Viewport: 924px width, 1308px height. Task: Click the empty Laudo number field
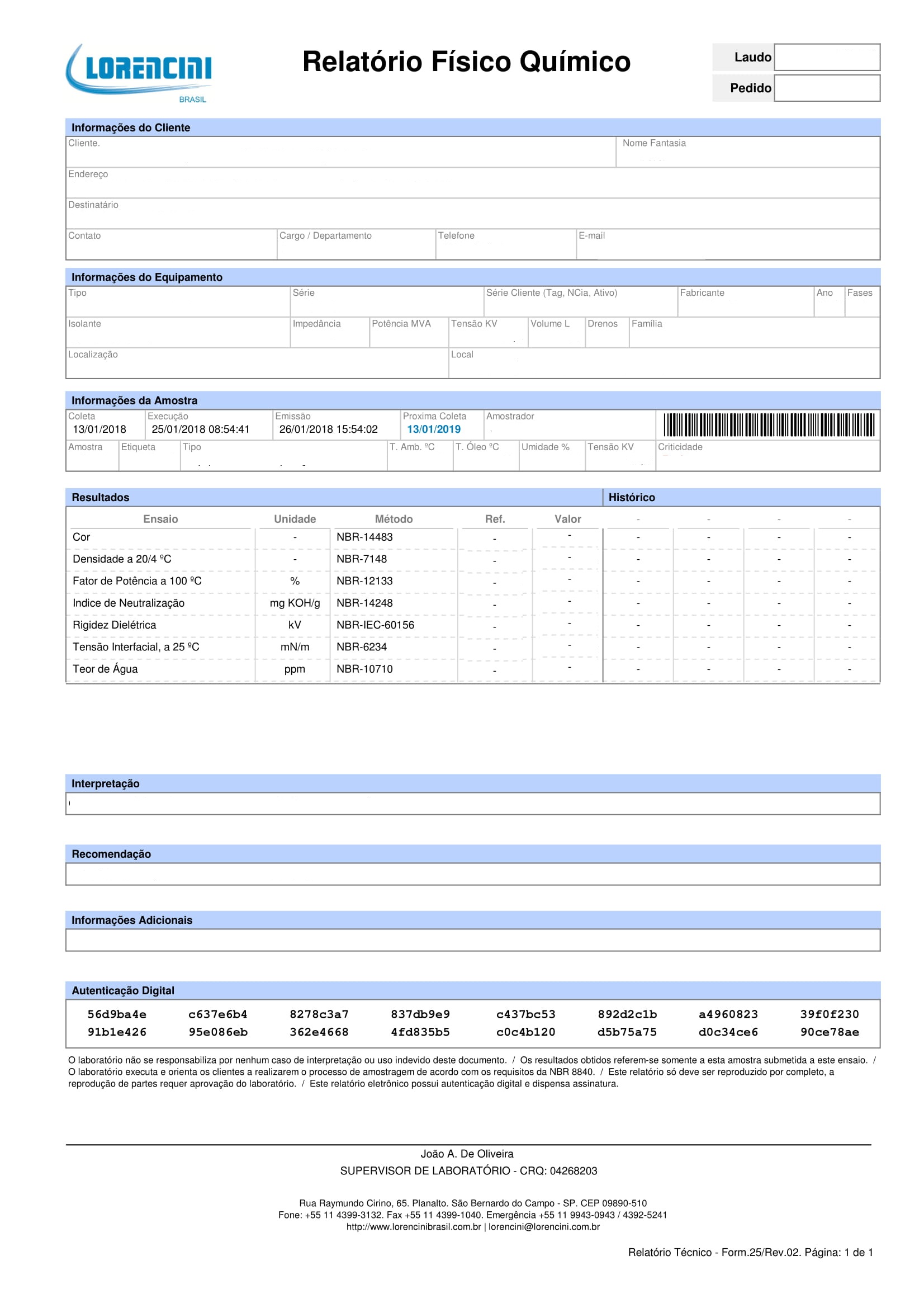827,58
